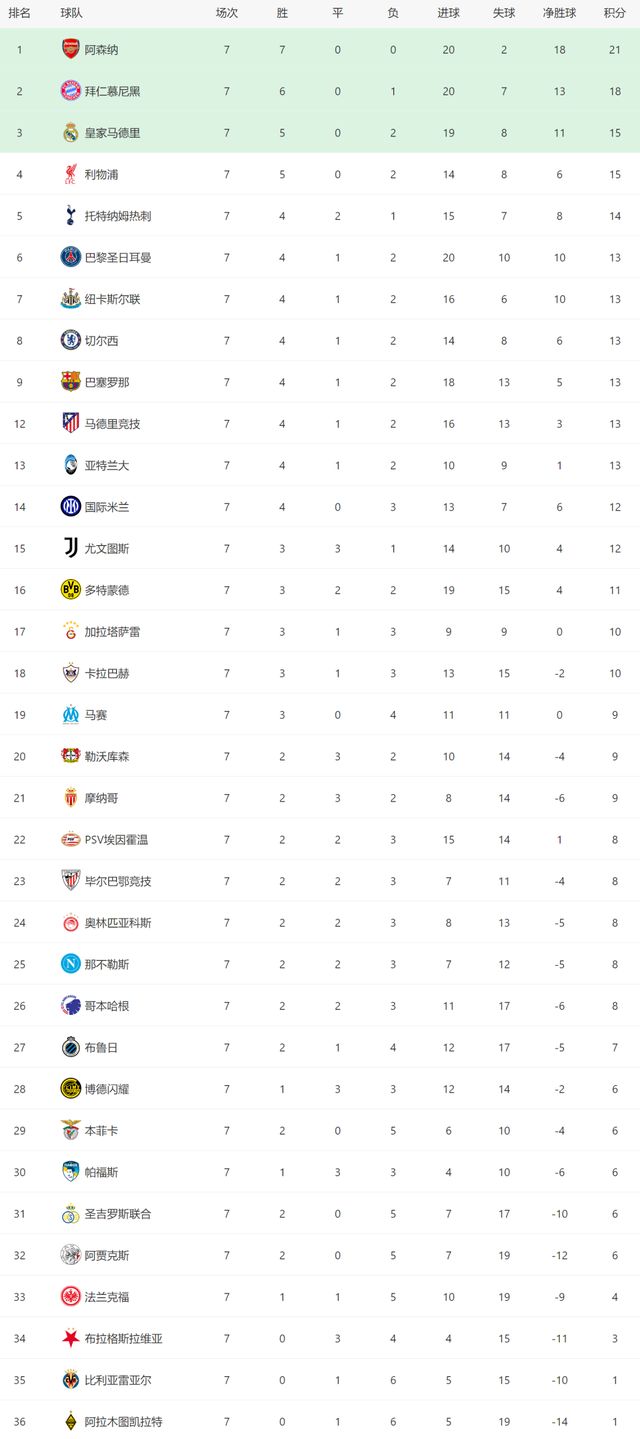Image resolution: width=640 pixels, height=1439 pixels.
Task: Click the 排名 column header
Action: 19,13
